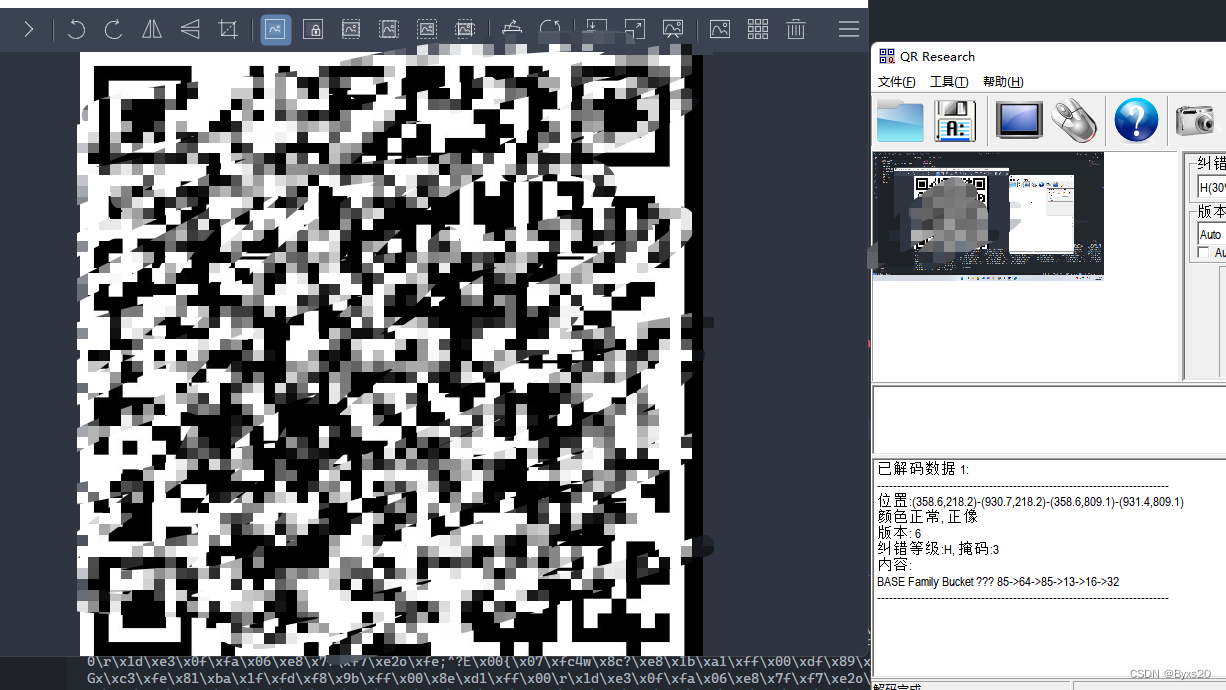Click the captured screenshot preview thumbnail

(988, 215)
